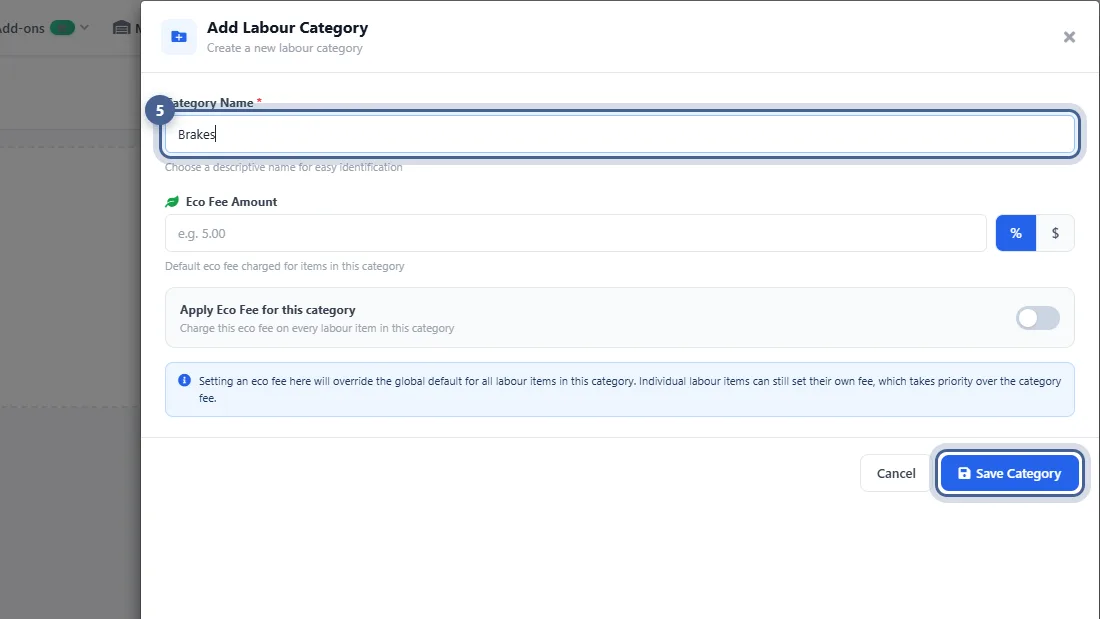This screenshot has width=1100, height=619.
Task: Click the Category Name input field
Action: (619, 134)
